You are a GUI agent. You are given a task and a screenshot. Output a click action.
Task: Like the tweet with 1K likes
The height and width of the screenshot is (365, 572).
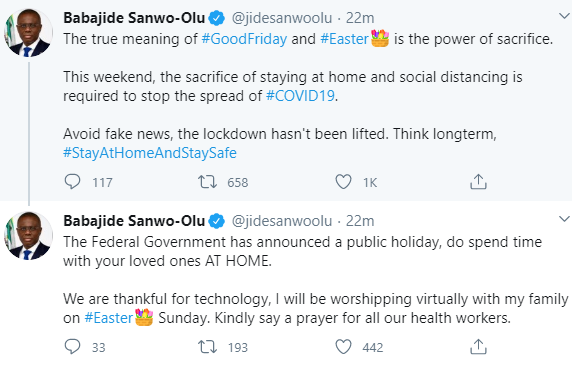343,182
